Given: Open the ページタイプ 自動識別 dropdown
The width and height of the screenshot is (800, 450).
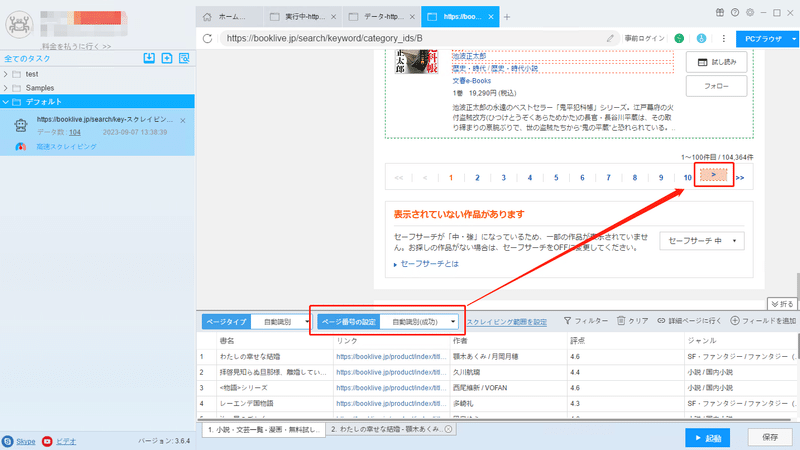Looking at the screenshot, I should (x=282, y=322).
